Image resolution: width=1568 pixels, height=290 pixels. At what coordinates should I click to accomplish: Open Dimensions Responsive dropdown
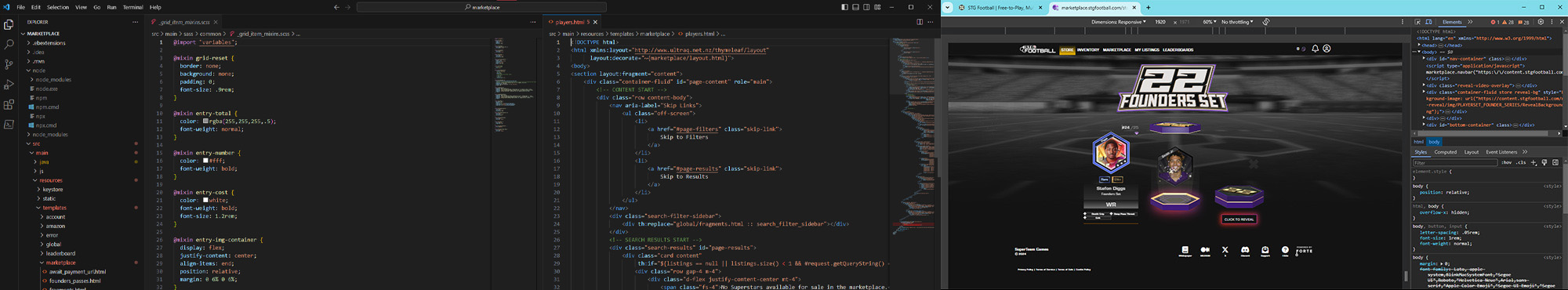(x=1119, y=22)
